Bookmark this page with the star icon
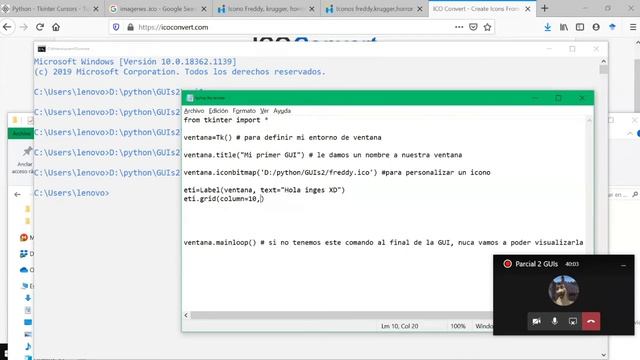 [x=487, y=27]
